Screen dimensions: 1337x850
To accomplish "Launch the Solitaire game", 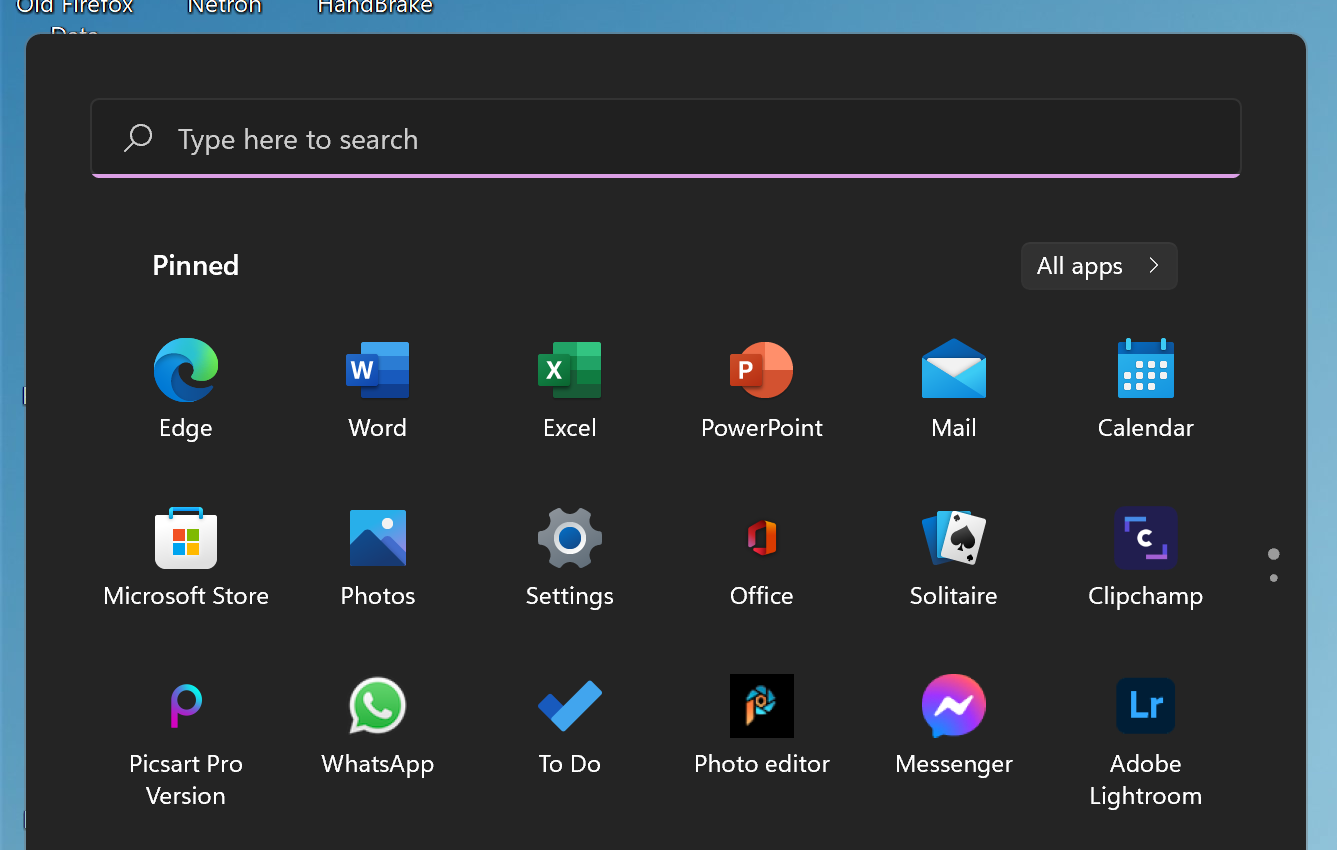I will 954,557.
